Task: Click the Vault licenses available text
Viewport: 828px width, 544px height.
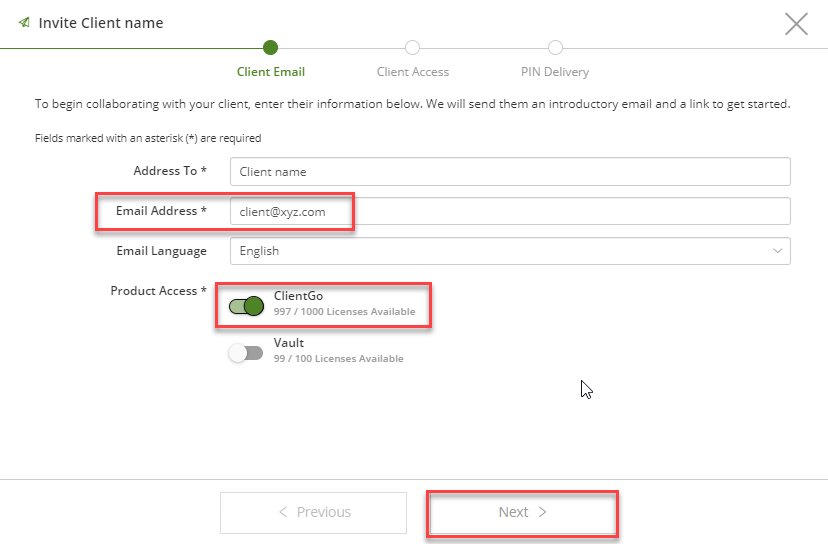Action: tap(338, 359)
